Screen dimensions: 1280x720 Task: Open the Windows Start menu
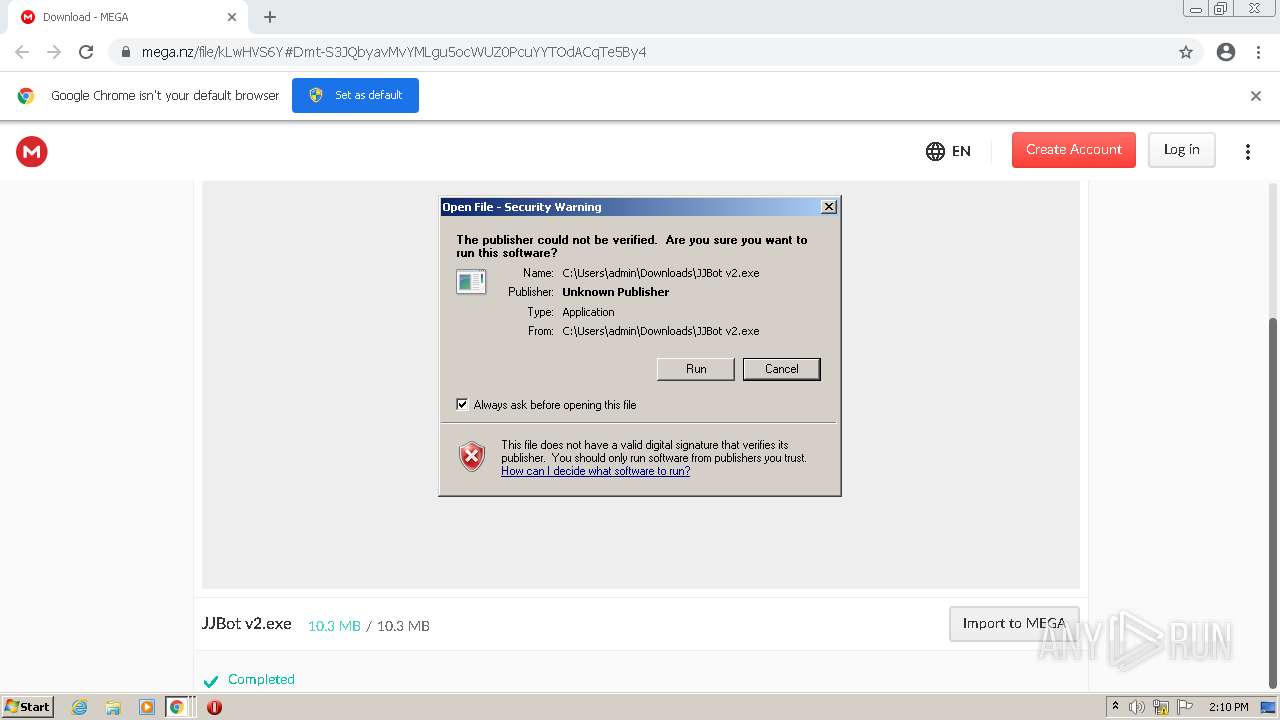coord(28,707)
